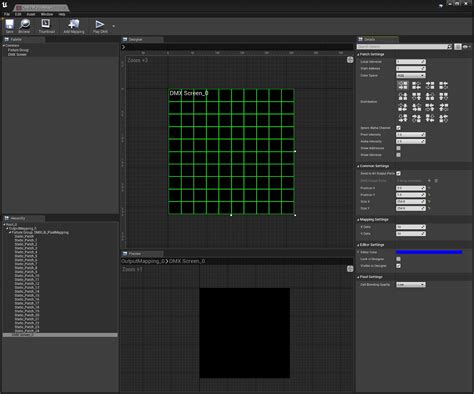The height and width of the screenshot is (394, 474).
Task: Expand the Editor Color property arrow
Action: (x=358, y=252)
